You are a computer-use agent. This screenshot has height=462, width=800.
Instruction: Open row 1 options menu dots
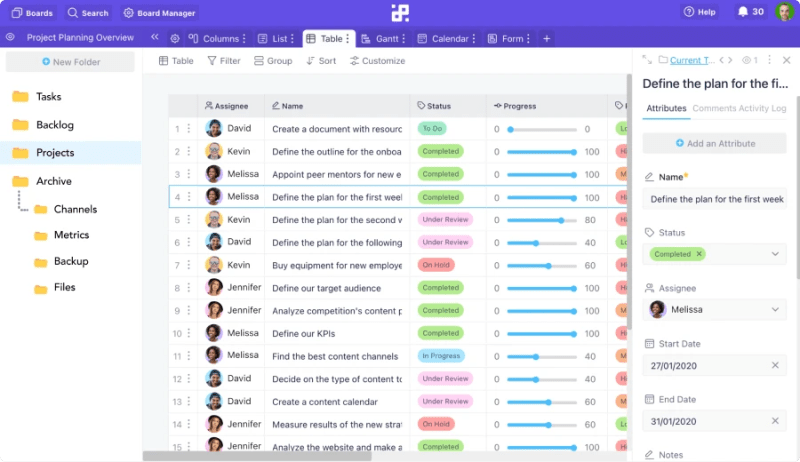tap(189, 129)
